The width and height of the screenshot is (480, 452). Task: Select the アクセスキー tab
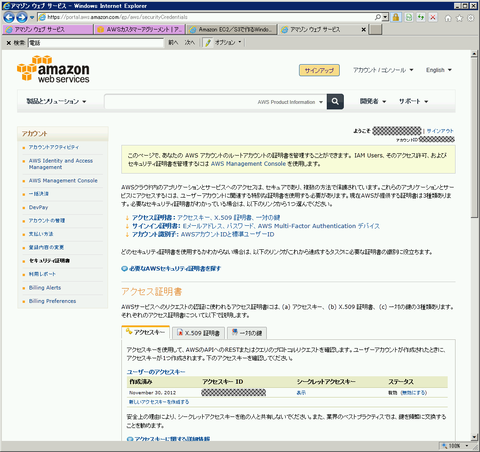(146, 332)
